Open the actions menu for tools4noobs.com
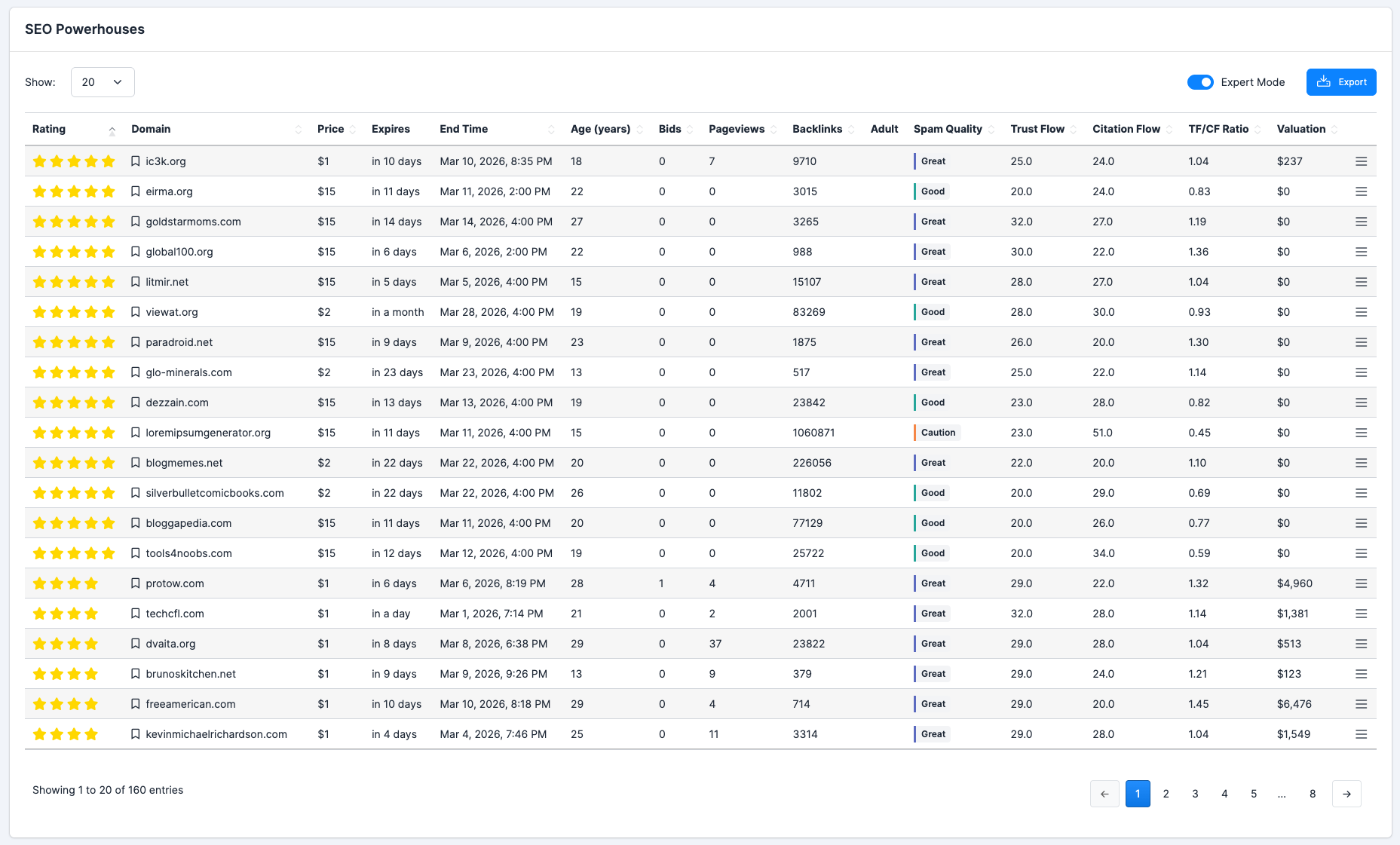1400x845 pixels. [1361, 553]
